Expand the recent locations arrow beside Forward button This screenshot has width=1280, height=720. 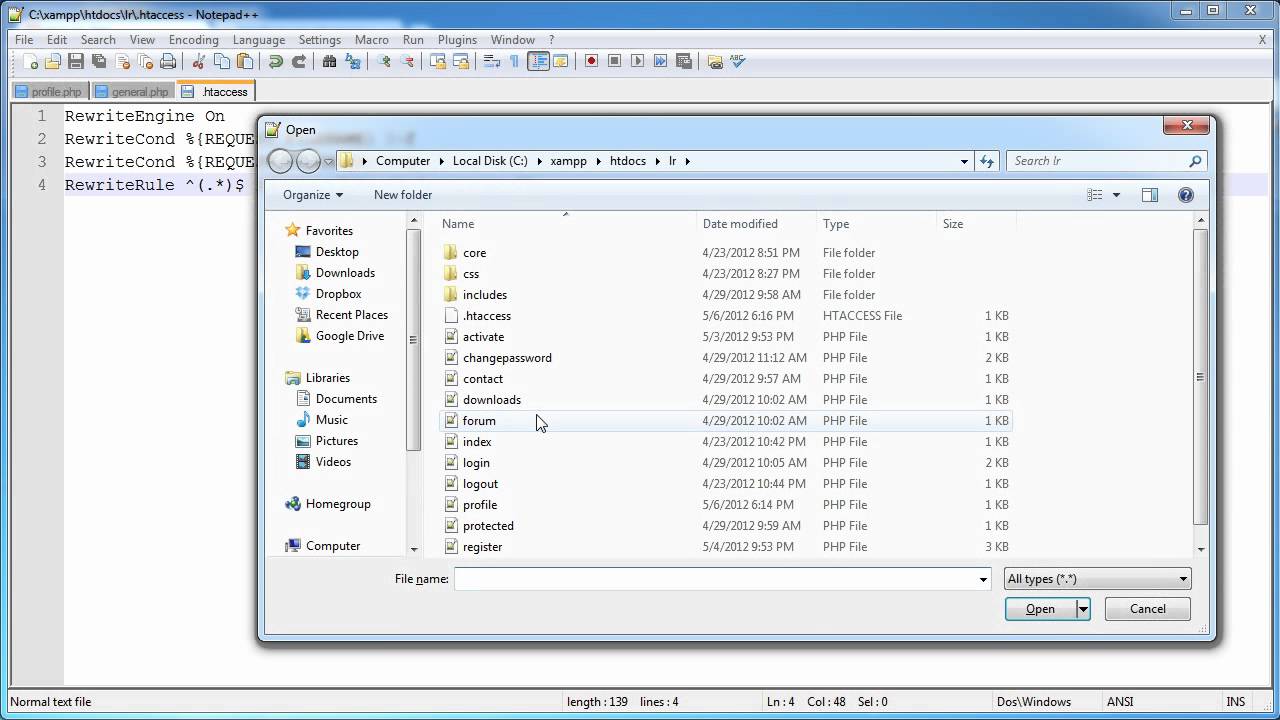pos(328,161)
